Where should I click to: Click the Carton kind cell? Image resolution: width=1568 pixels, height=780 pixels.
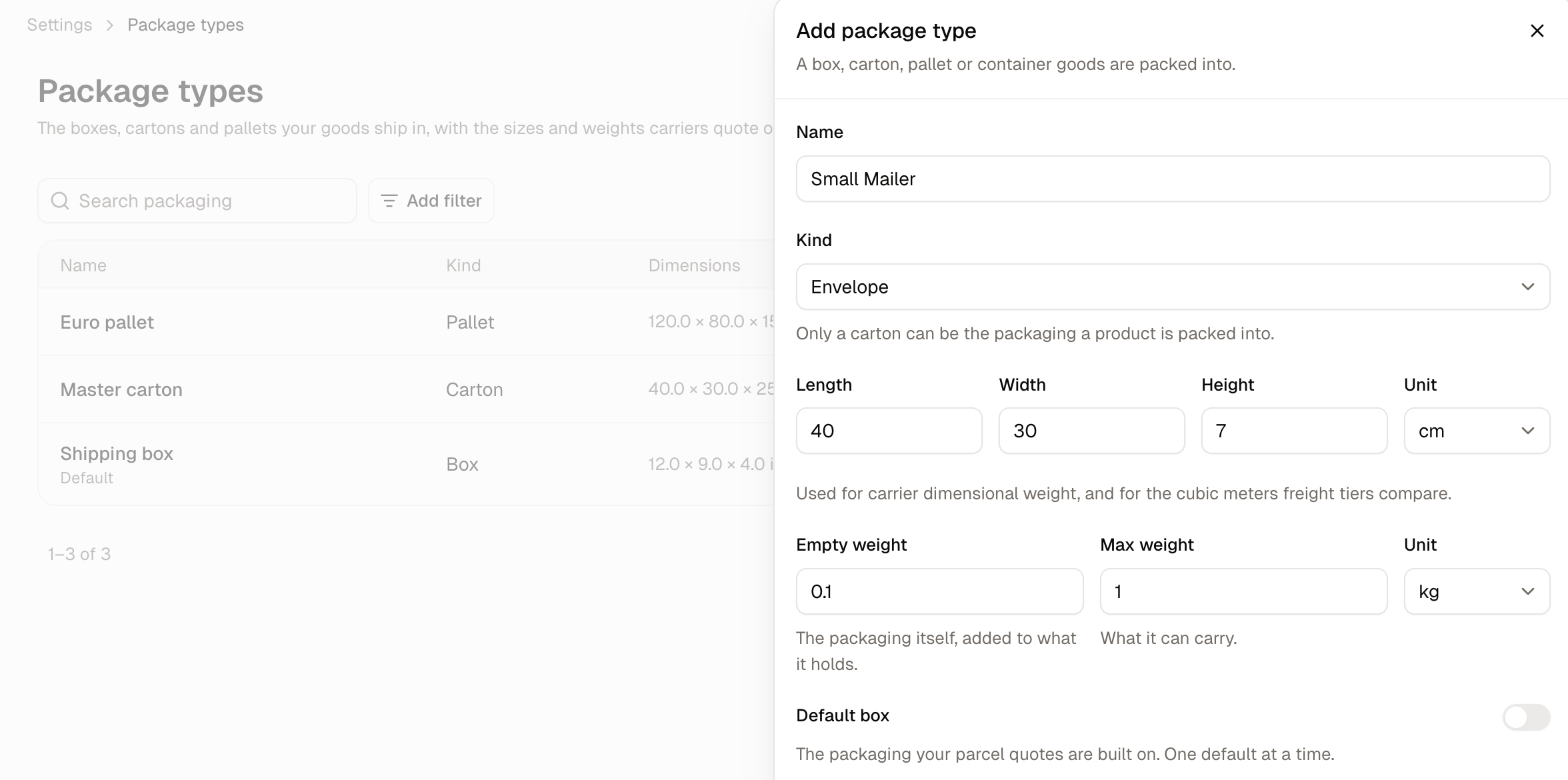click(x=474, y=389)
